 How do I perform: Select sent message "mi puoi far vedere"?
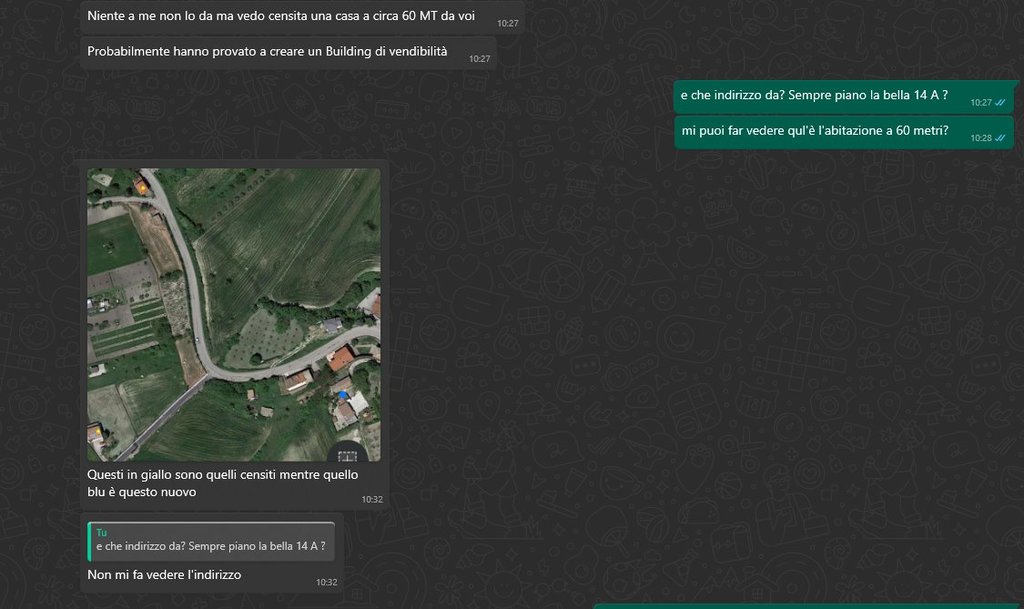814,131
